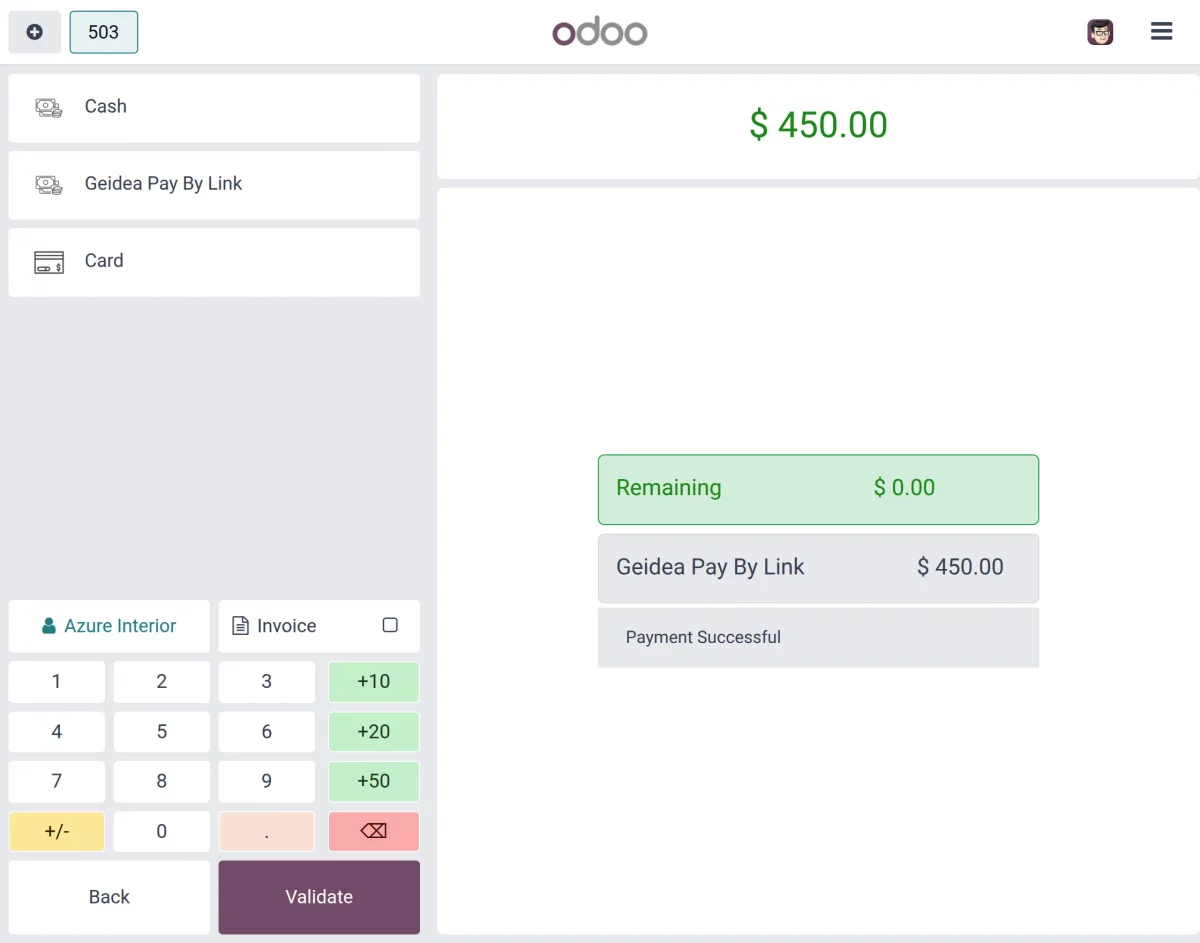Click the Odoo logo

point(599,31)
